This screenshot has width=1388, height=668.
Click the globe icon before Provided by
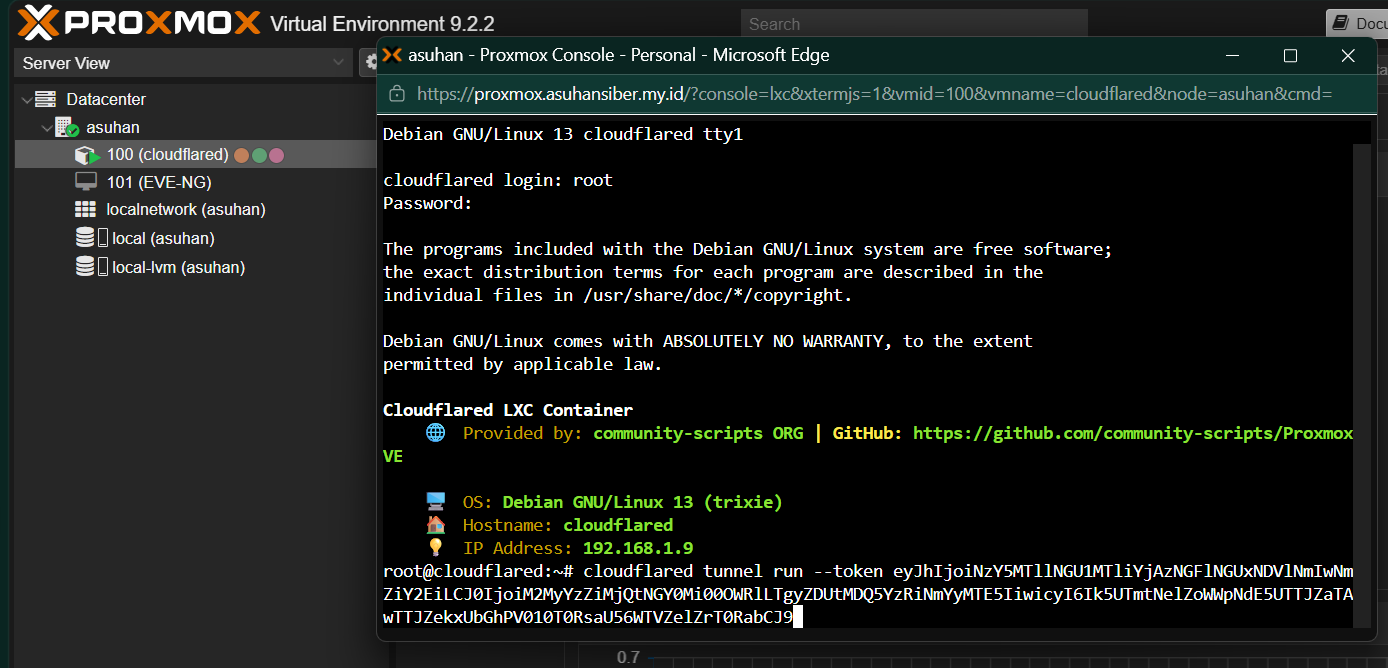(x=435, y=433)
